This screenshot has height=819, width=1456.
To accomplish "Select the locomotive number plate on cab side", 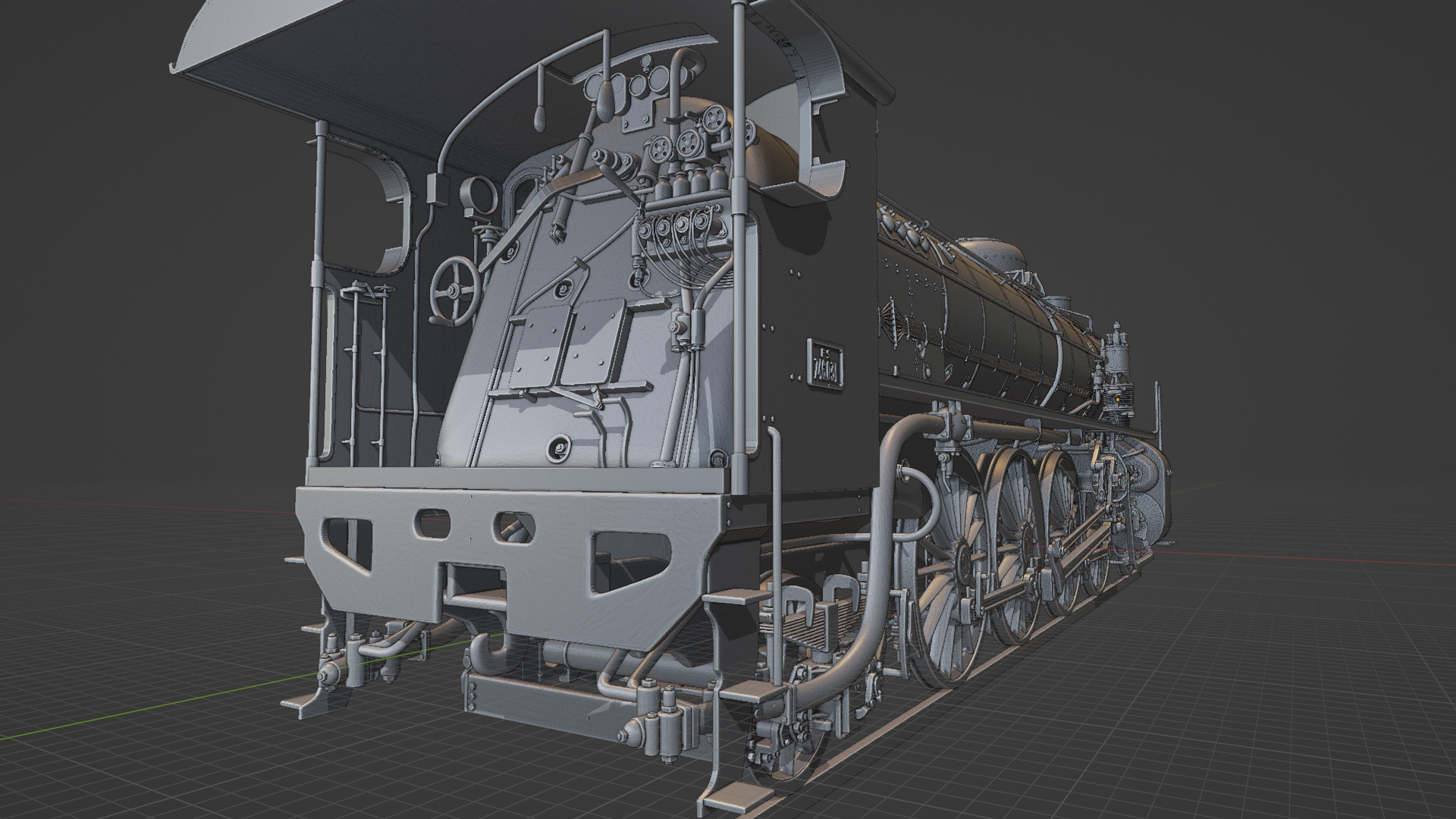I will coord(827,366).
